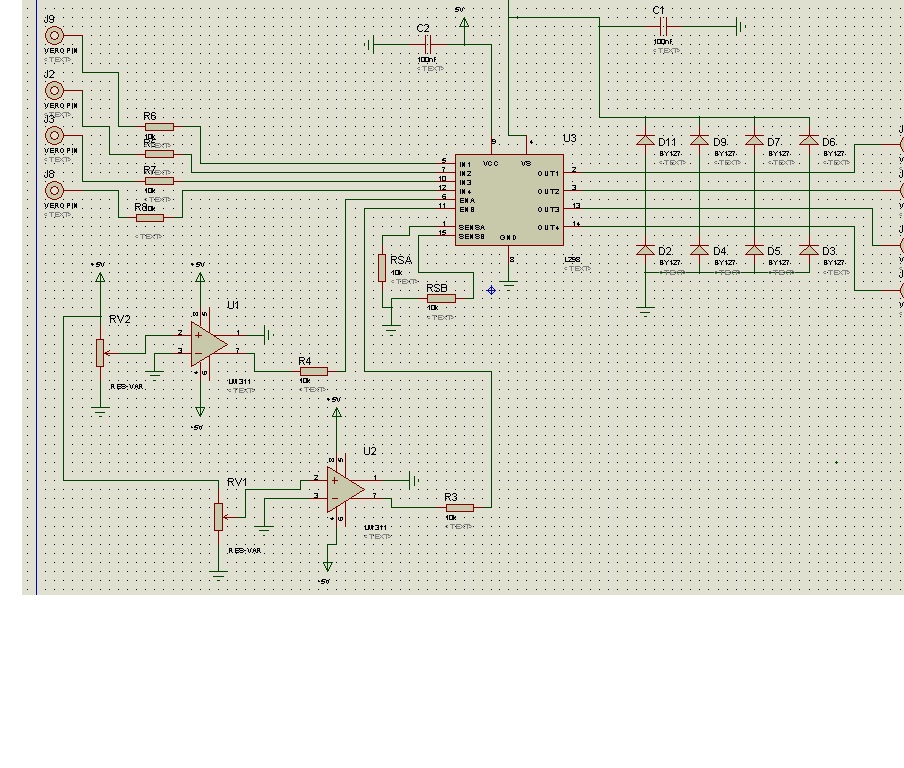Select the R4 resistor symbol

(314, 371)
